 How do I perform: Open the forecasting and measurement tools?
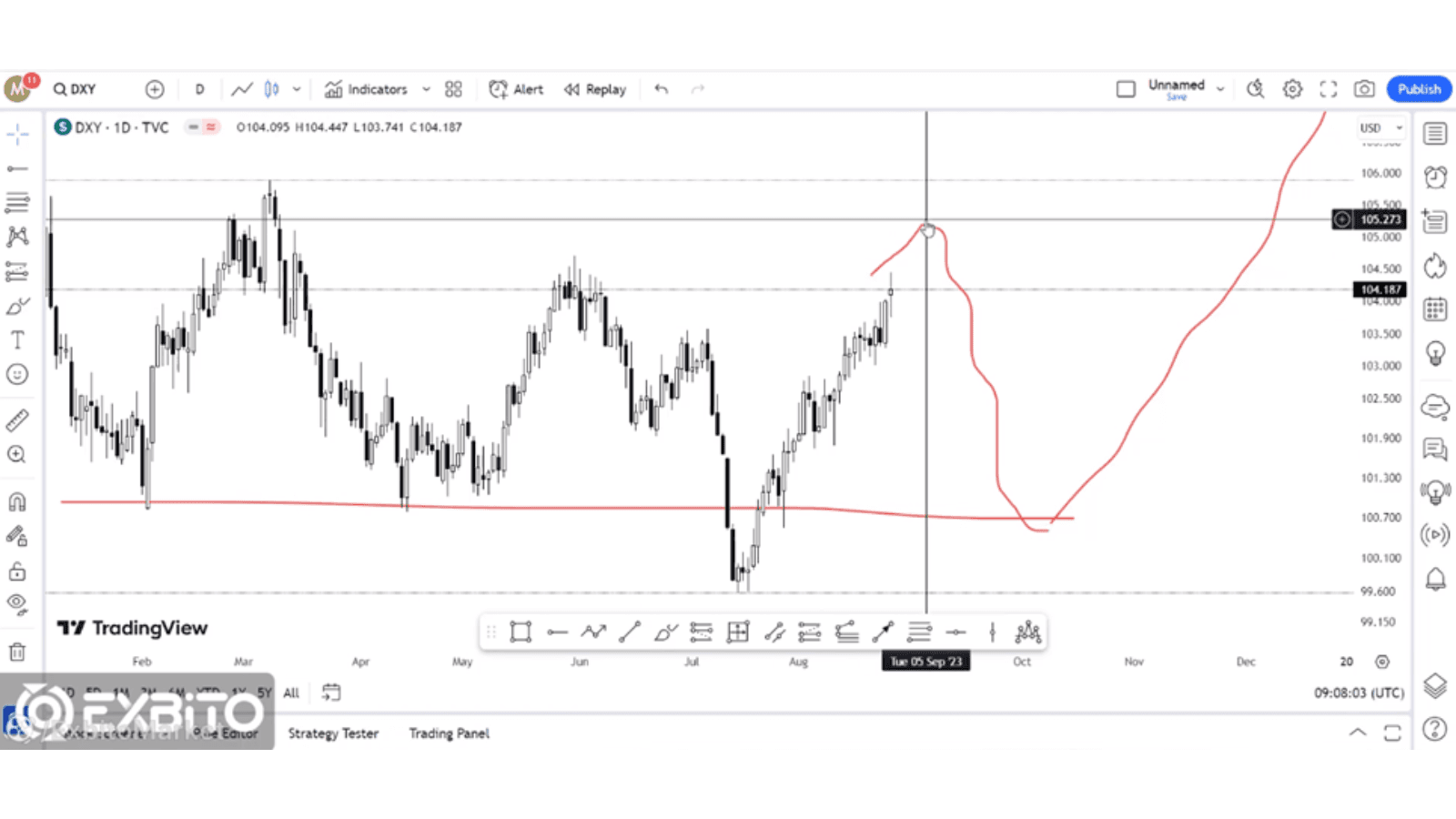(17, 271)
